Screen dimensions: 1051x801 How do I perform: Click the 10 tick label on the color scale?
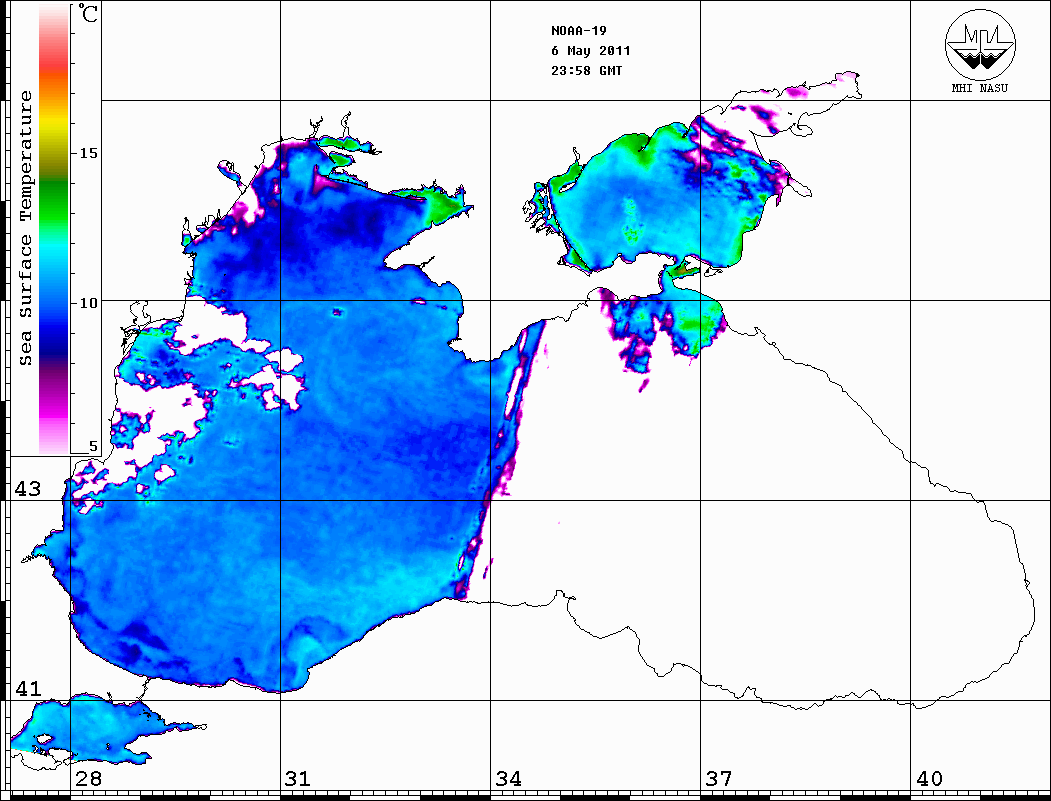(x=88, y=303)
